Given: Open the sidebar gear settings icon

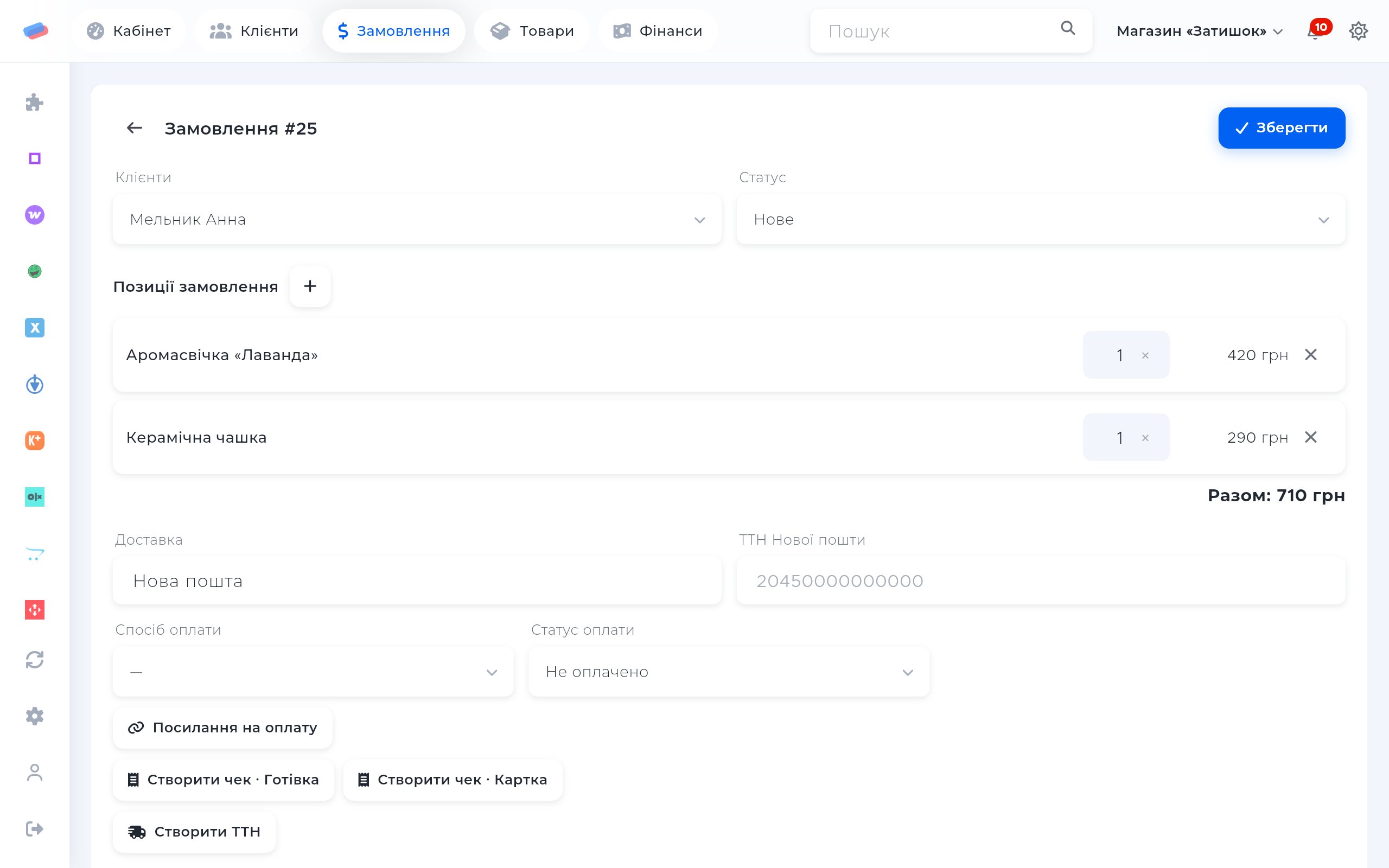Looking at the screenshot, I should coord(34,716).
